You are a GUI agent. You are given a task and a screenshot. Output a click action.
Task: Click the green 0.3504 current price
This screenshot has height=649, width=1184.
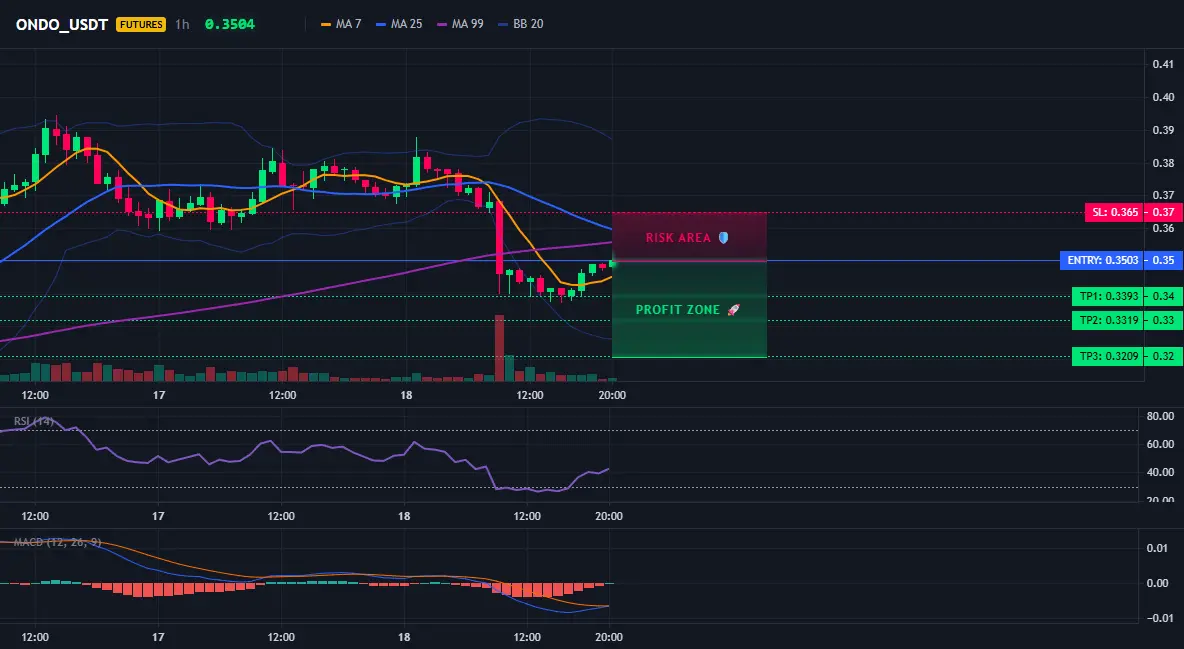[230, 24]
